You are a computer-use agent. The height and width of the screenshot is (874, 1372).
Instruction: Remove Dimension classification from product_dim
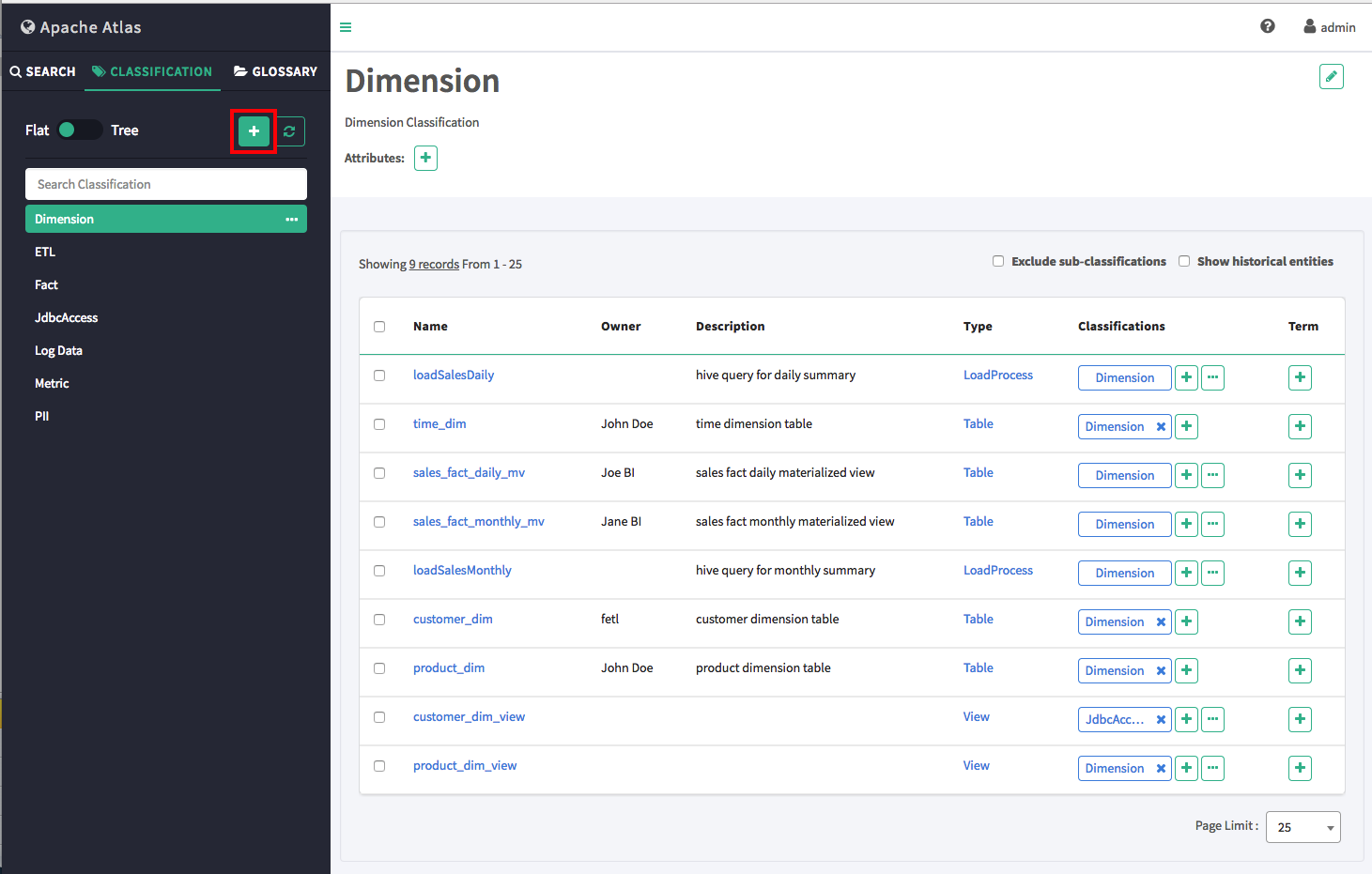click(x=1161, y=670)
